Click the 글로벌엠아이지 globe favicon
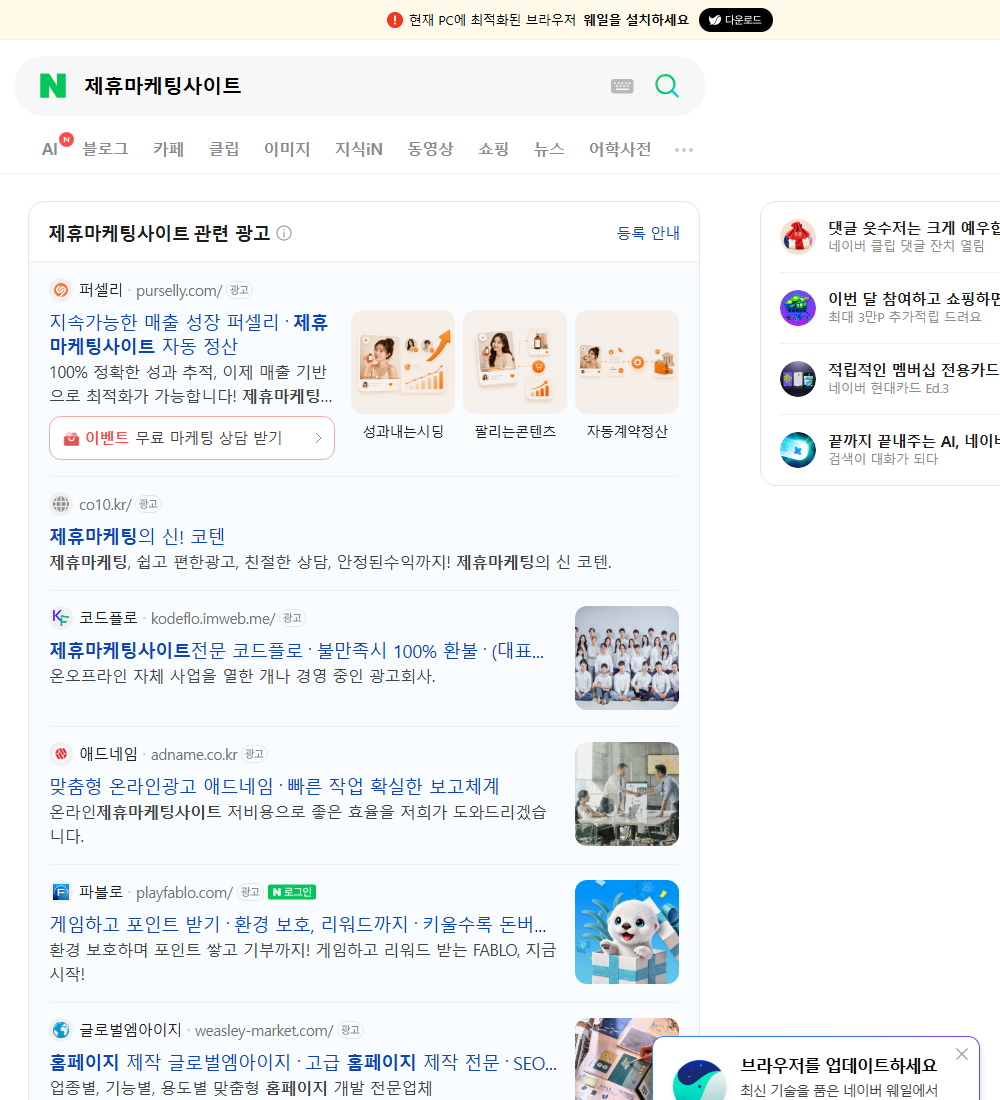The image size is (1000, 1100). (61, 1029)
